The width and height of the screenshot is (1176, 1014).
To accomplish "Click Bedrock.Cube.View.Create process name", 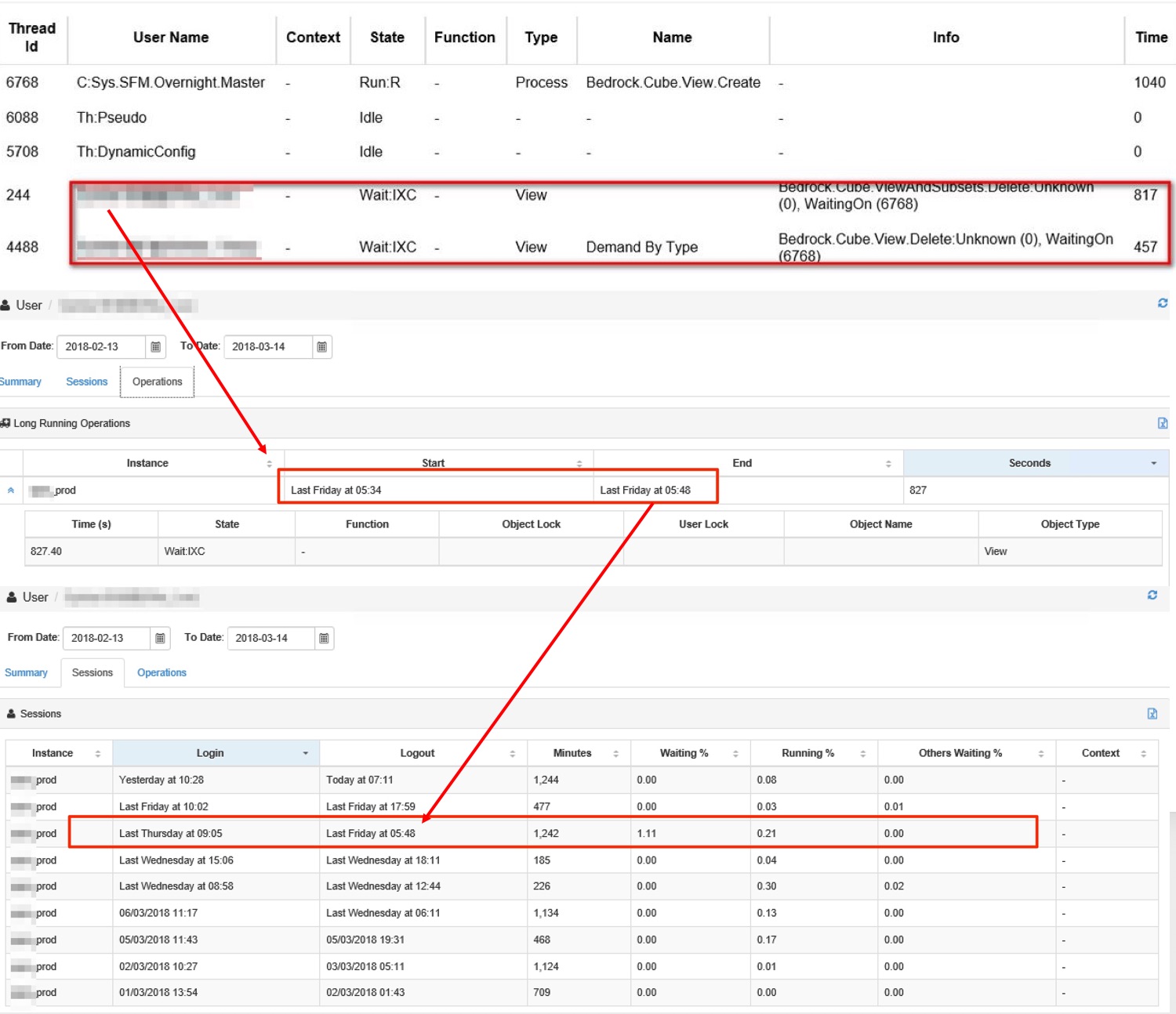I will pos(673,82).
